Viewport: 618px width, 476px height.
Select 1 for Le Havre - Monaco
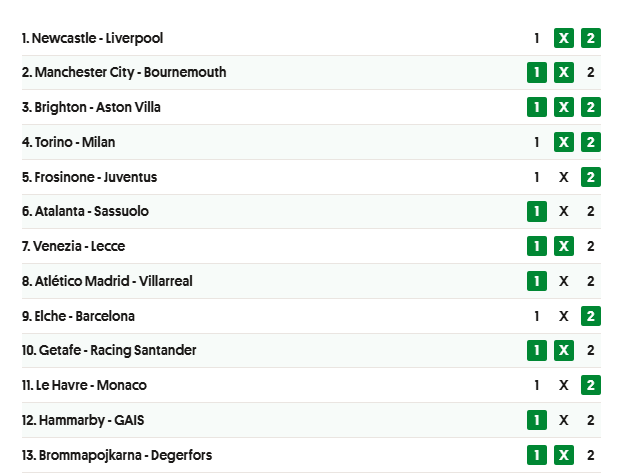(536, 385)
